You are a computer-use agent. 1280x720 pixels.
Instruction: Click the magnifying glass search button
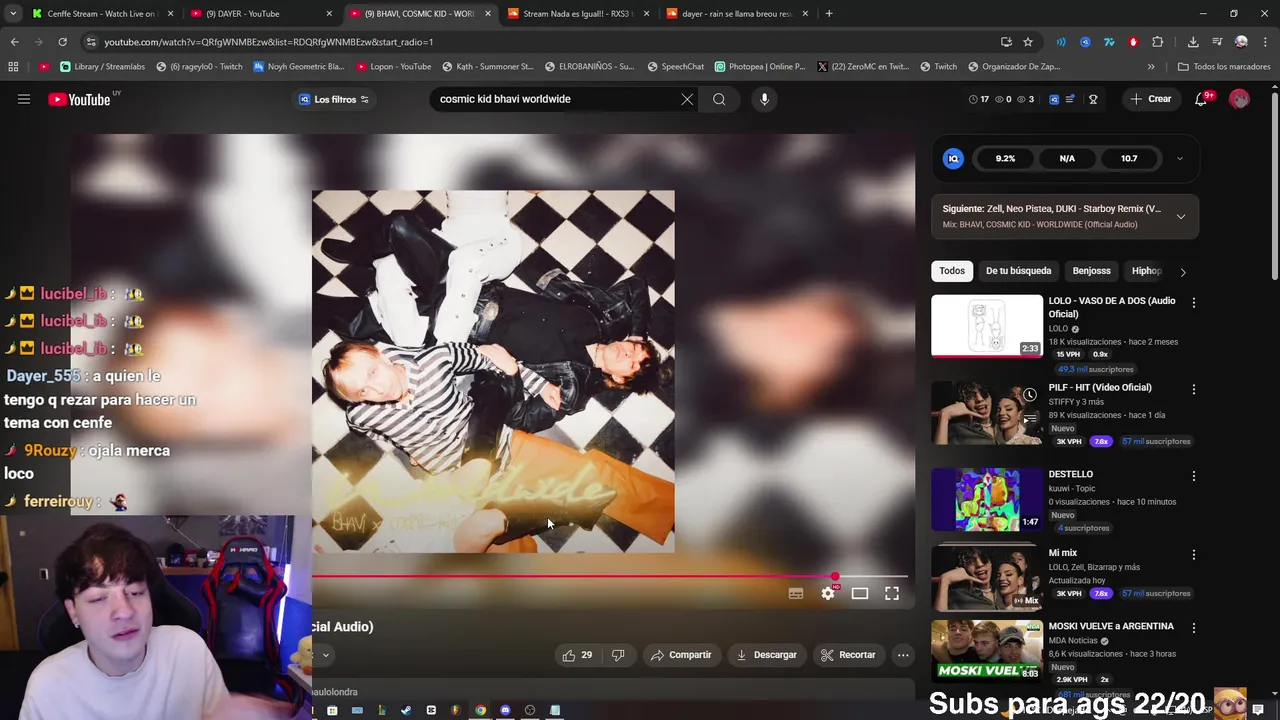point(719,99)
